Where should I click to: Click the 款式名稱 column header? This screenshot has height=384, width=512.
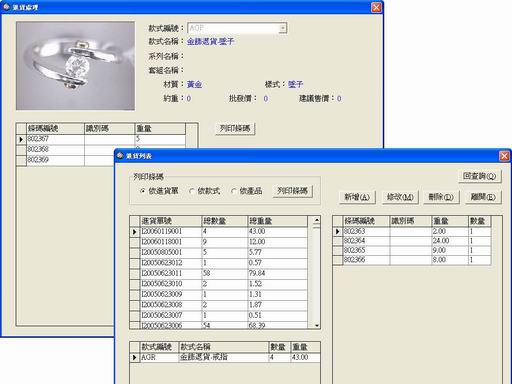(223, 347)
